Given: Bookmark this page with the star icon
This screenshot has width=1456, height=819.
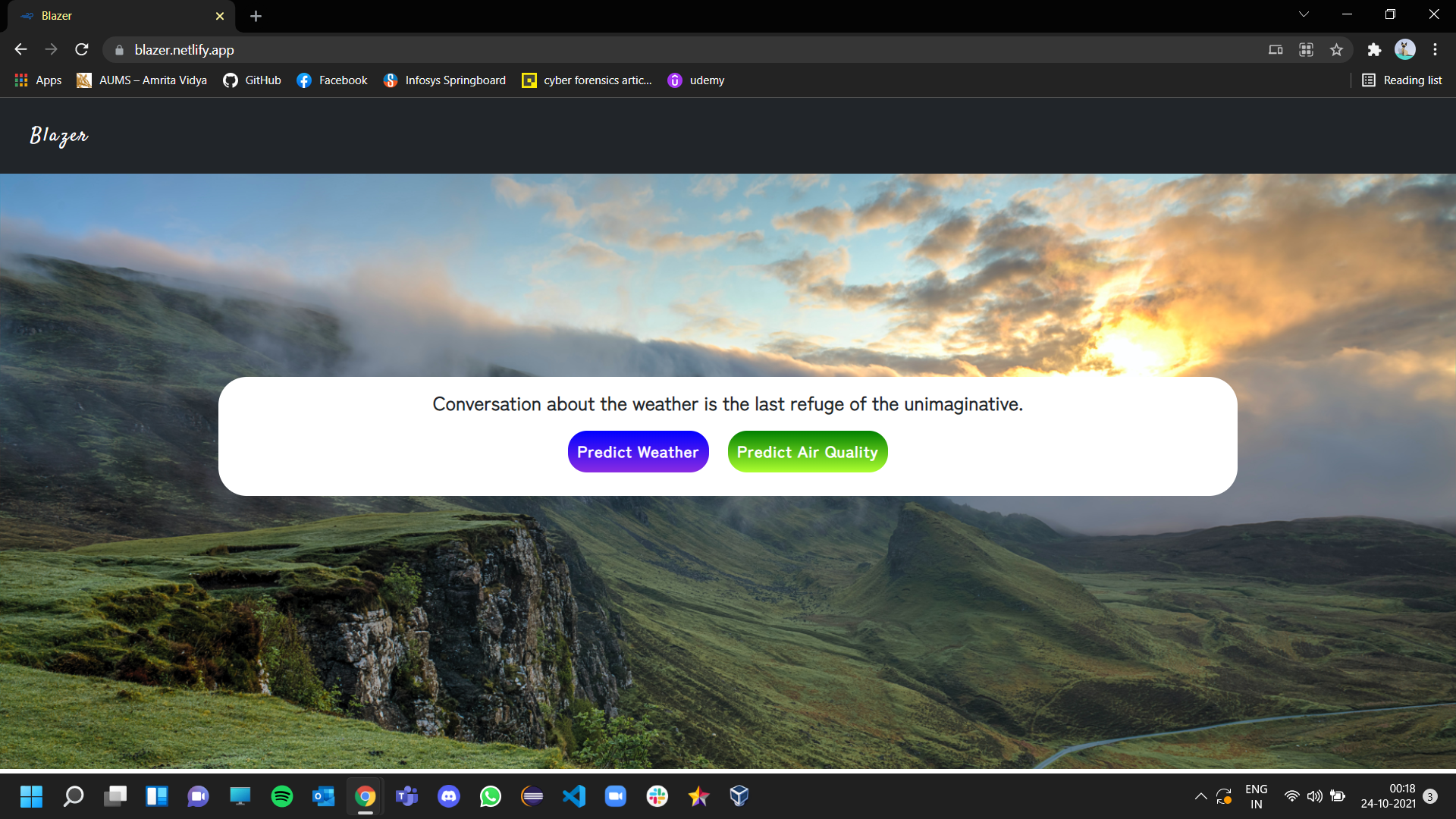Looking at the screenshot, I should click(1336, 49).
